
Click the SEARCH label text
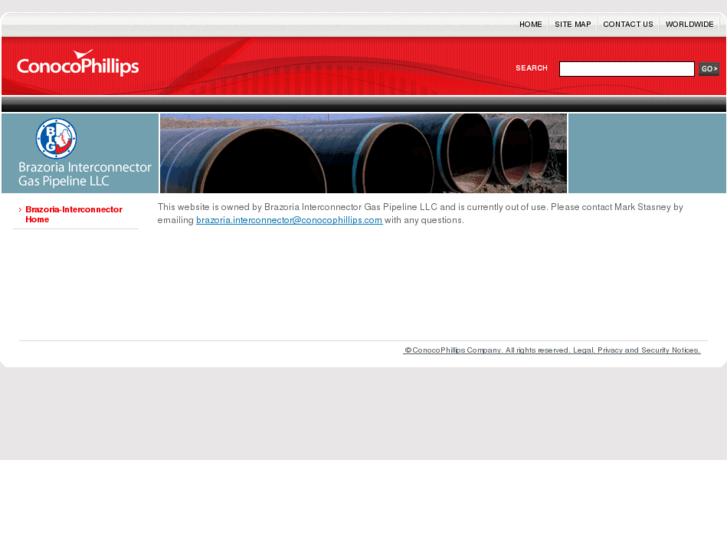[531, 68]
